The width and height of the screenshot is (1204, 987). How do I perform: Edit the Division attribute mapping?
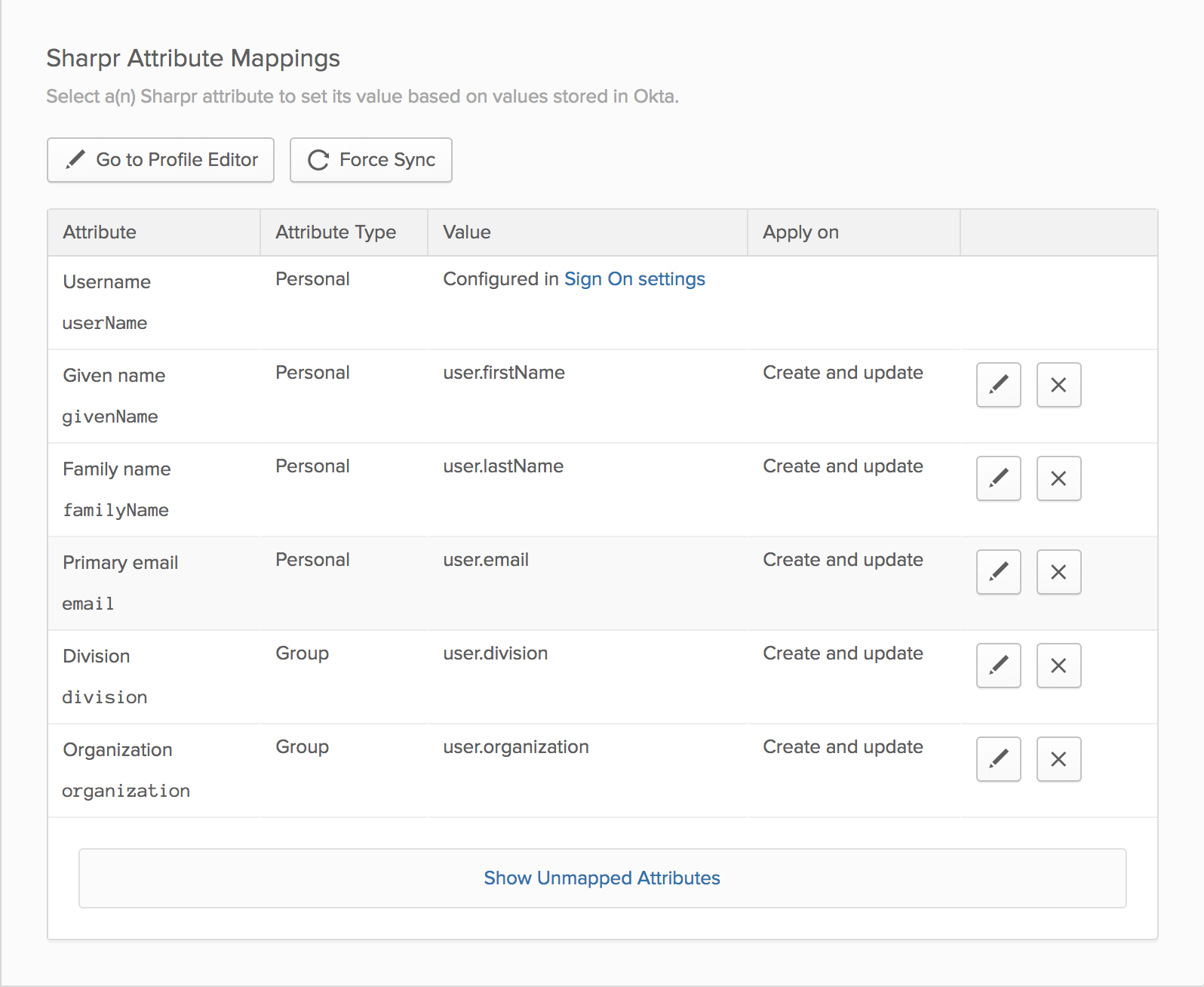click(x=998, y=666)
